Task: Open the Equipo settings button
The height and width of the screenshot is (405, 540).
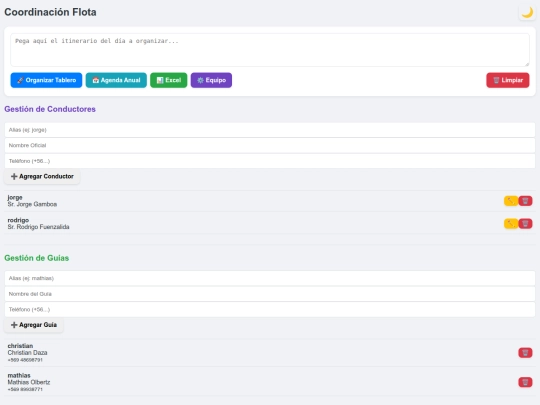Action: coord(211,80)
